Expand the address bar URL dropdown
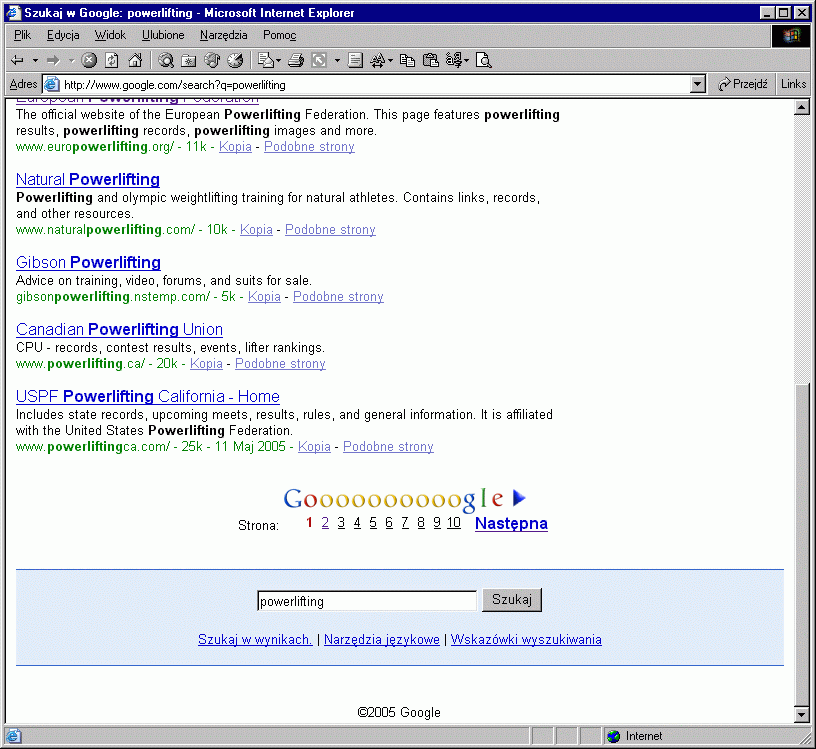This screenshot has height=749, width=816. coord(697,84)
